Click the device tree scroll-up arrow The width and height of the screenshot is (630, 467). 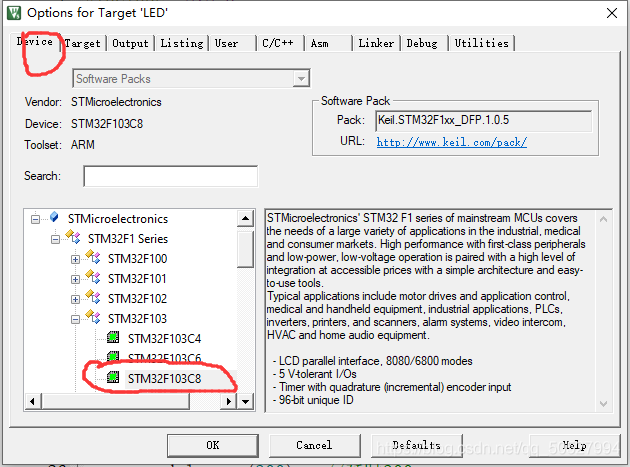tap(245, 219)
